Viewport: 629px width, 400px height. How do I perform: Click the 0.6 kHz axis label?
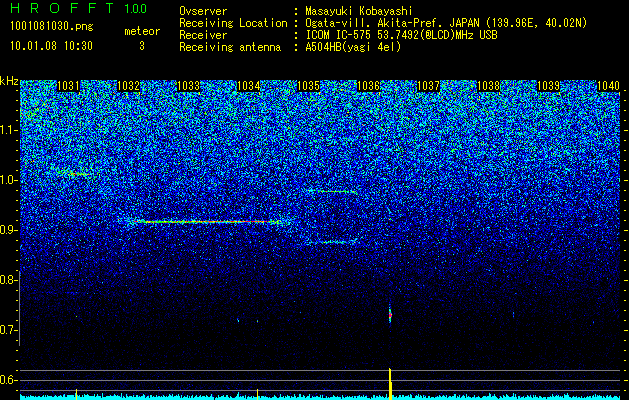pyautogui.click(x=8, y=380)
